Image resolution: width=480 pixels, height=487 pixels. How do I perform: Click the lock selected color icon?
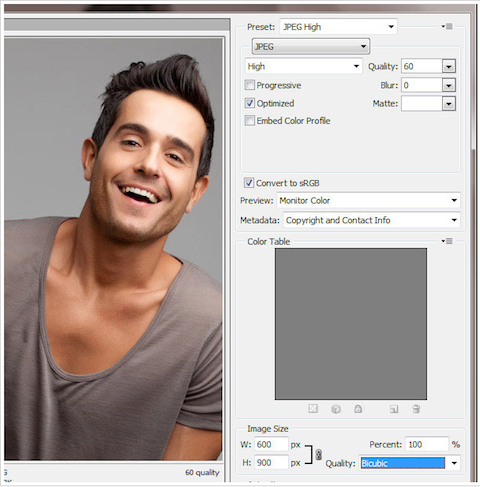(x=358, y=409)
